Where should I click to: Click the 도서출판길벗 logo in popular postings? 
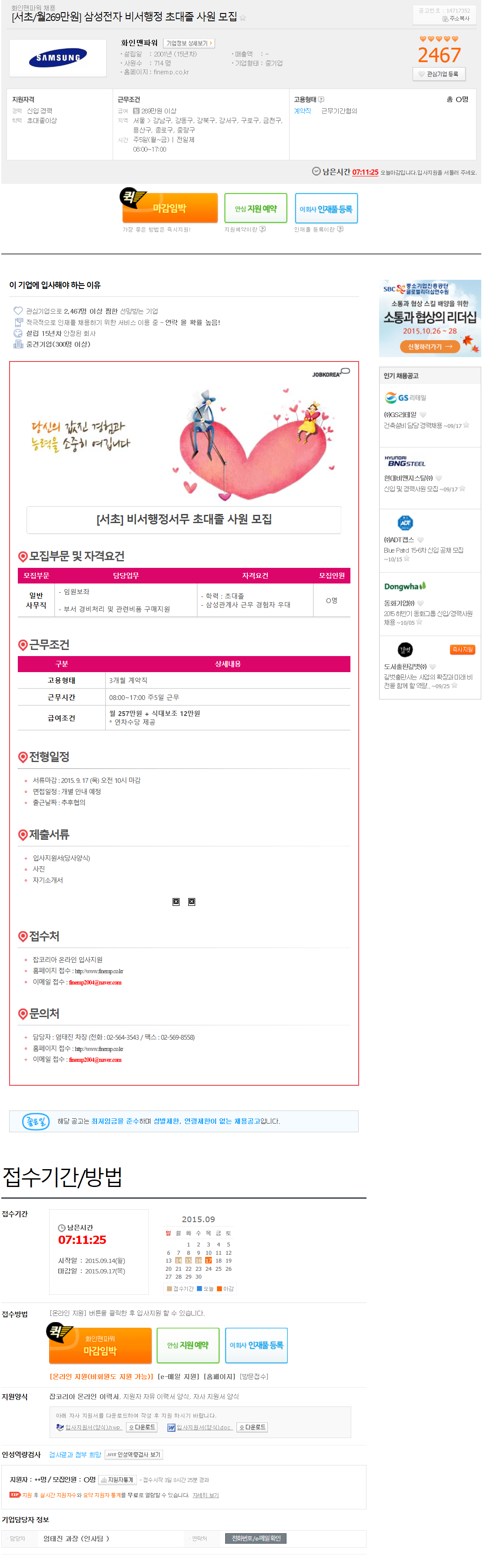pyautogui.click(x=405, y=650)
